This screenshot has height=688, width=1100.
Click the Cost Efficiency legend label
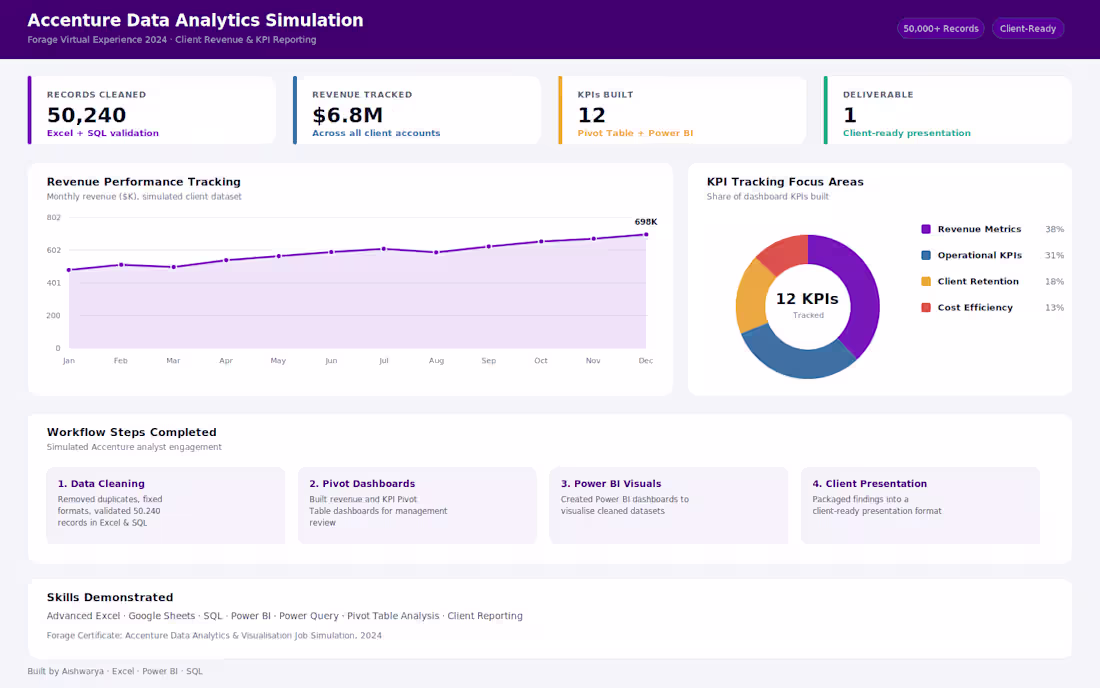pyautogui.click(x=975, y=307)
